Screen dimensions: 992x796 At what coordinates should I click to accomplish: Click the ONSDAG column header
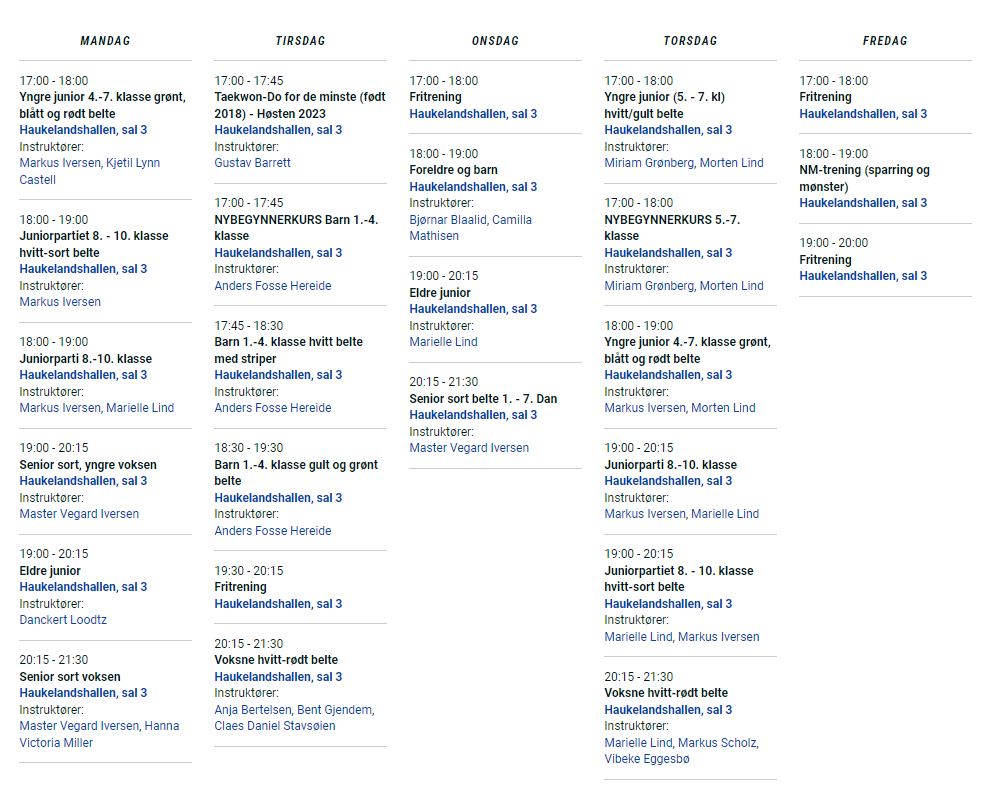[495, 40]
